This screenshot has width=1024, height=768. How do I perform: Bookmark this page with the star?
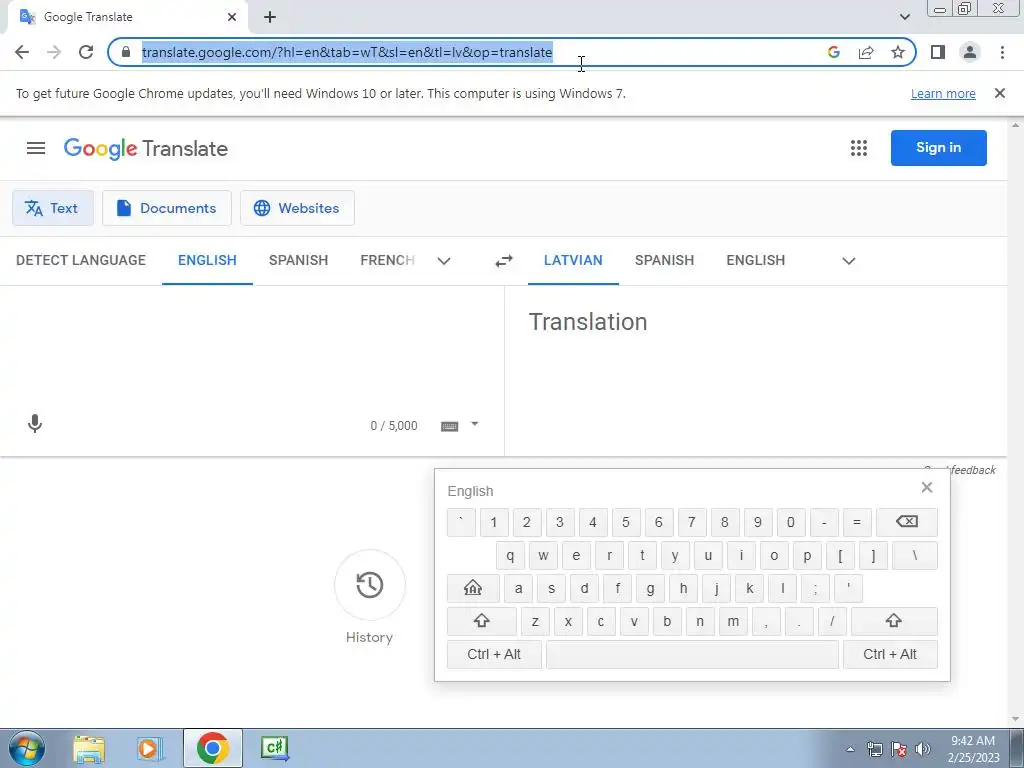coord(898,52)
